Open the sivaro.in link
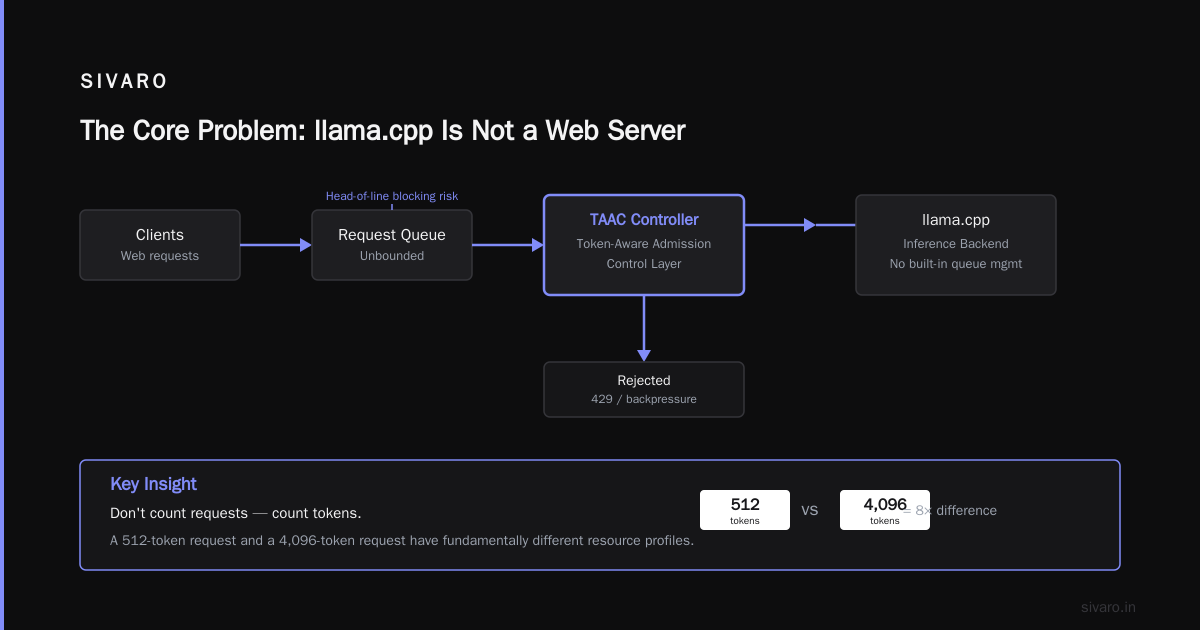Screen dimensions: 1200x630 tap(1109, 607)
